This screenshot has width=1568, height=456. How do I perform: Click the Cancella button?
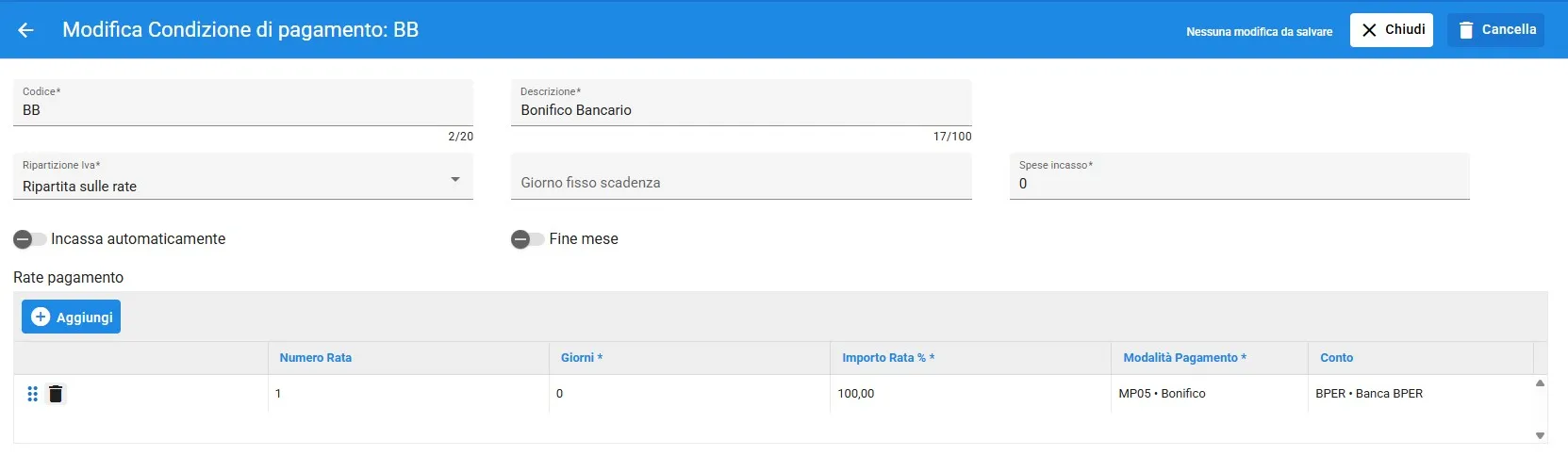pyautogui.click(x=1496, y=30)
